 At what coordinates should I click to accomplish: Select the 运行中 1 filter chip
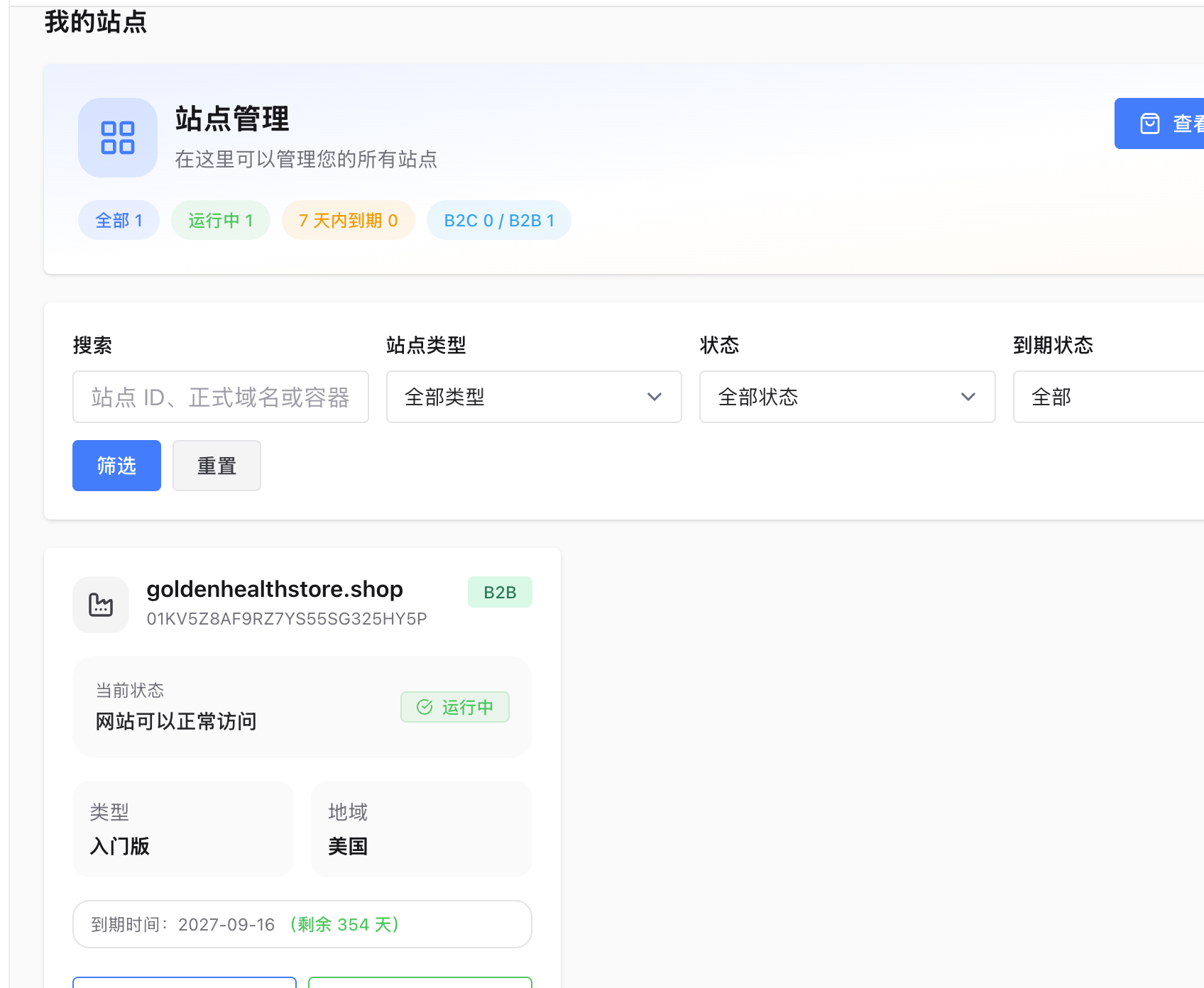click(x=221, y=220)
